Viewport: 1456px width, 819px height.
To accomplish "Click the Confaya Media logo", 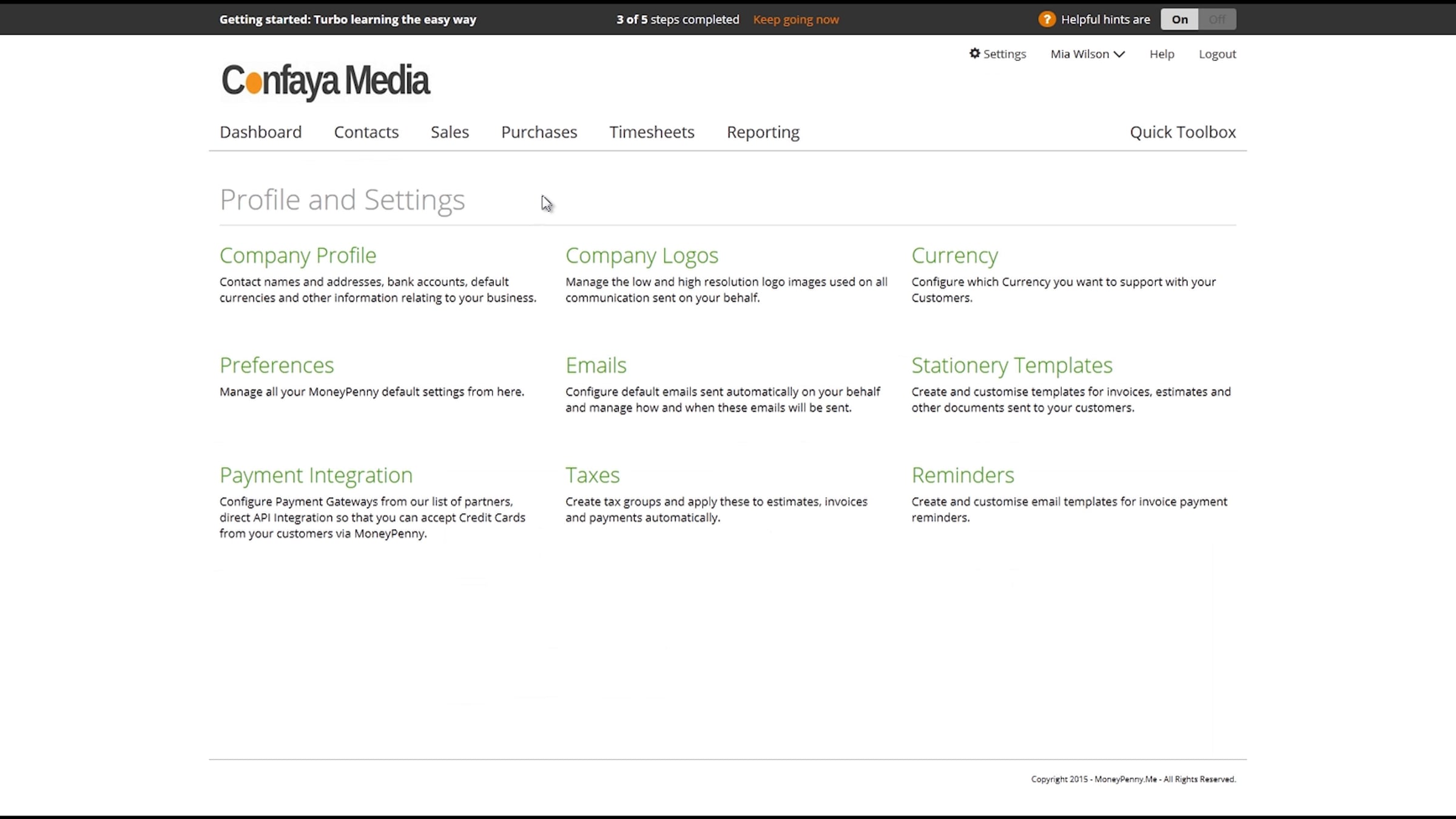I will pos(325,81).
